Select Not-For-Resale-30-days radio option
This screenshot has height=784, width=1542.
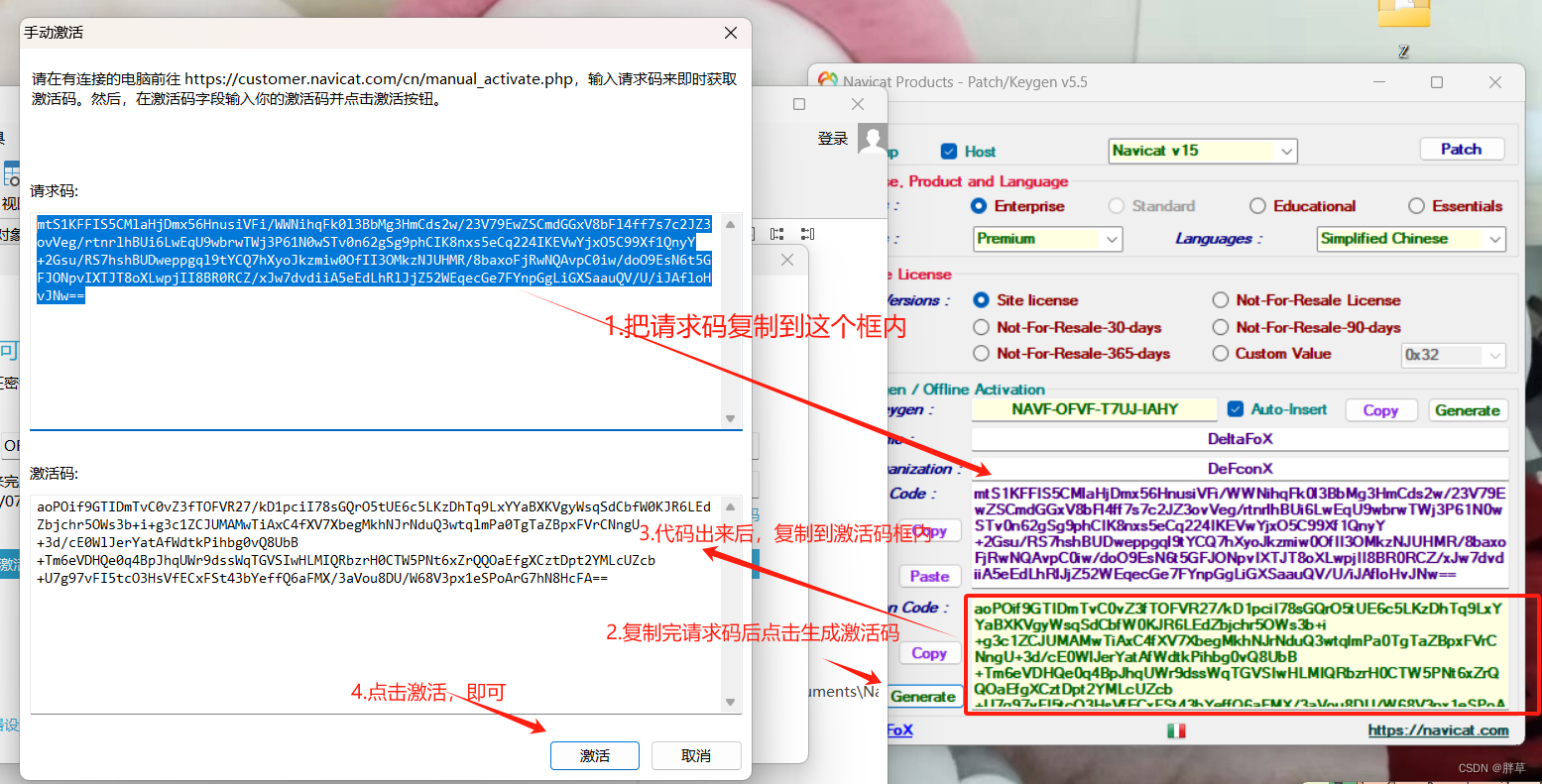[x=981, y=327]
